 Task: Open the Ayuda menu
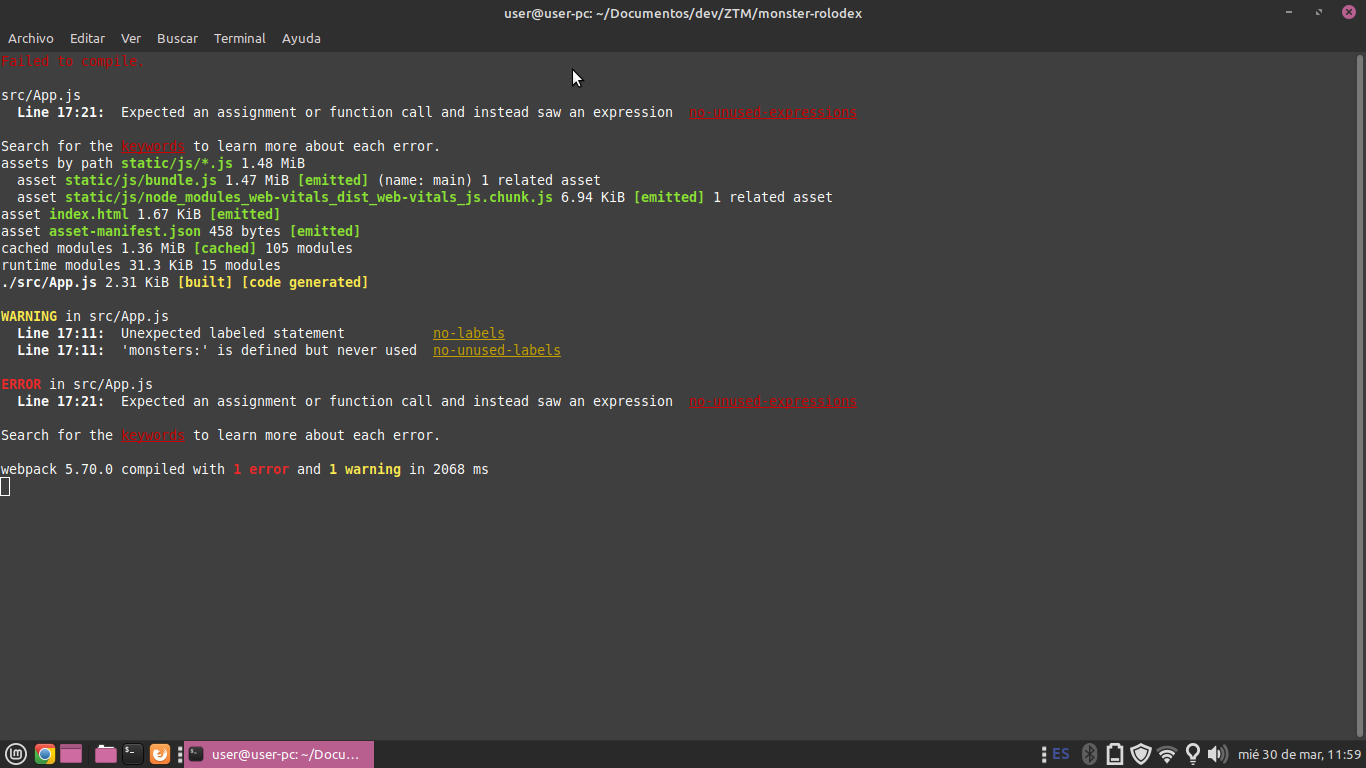301,38
